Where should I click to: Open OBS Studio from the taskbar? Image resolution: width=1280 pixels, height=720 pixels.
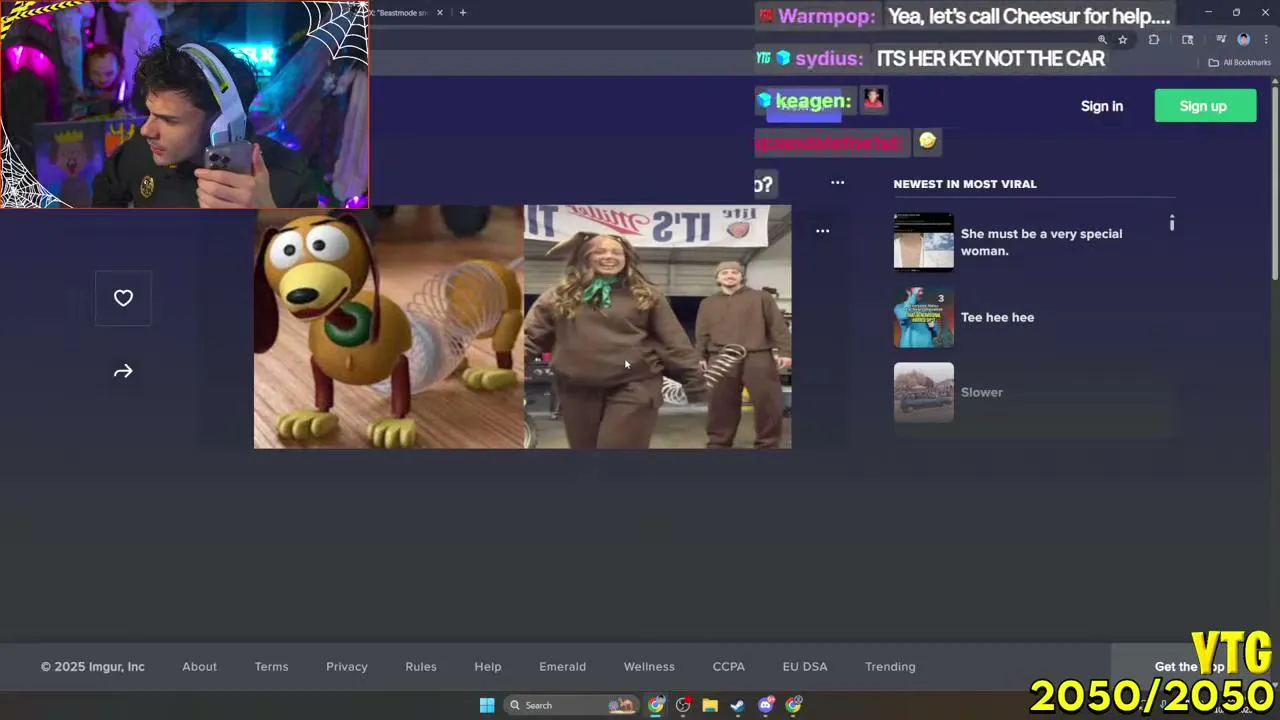click(x=683, y=705)
